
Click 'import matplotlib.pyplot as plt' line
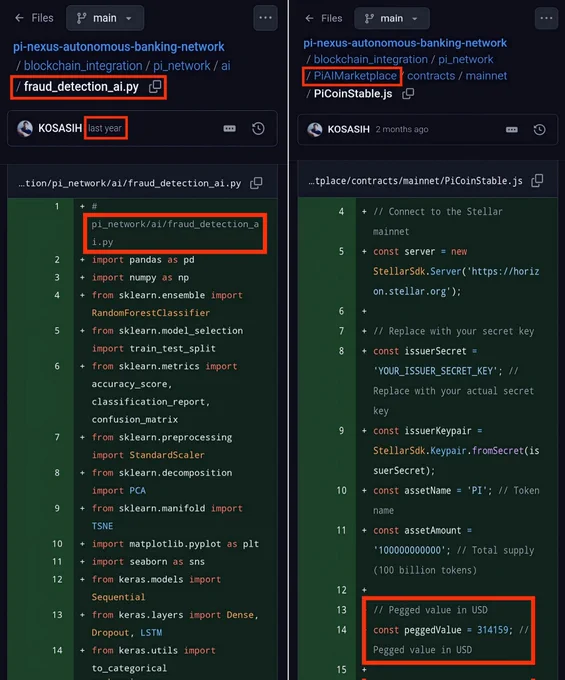175,544
